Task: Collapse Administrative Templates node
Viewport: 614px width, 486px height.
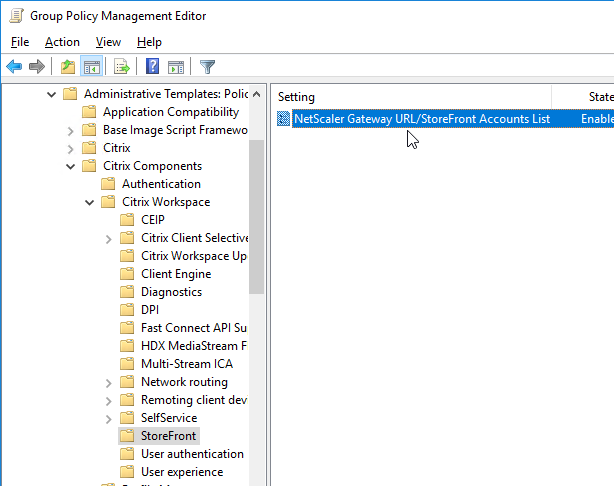Action: pos(51,94)
